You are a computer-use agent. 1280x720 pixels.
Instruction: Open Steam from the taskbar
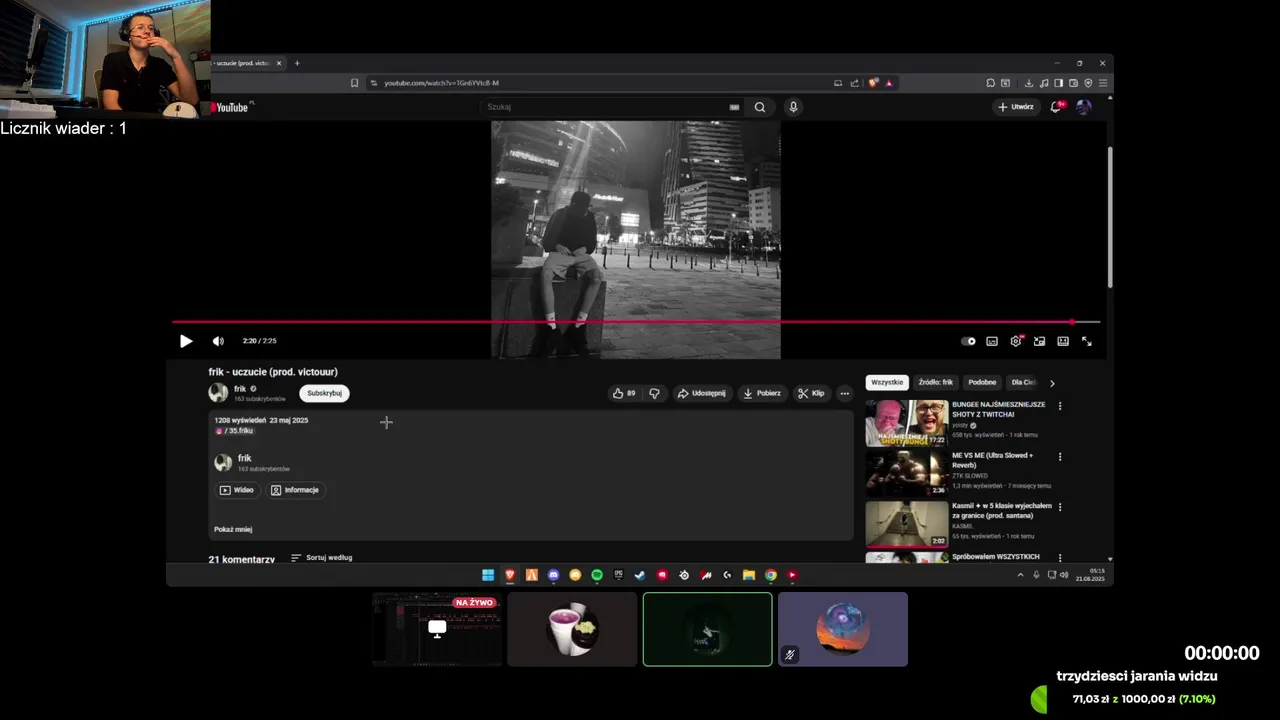(x=640, y=575)
